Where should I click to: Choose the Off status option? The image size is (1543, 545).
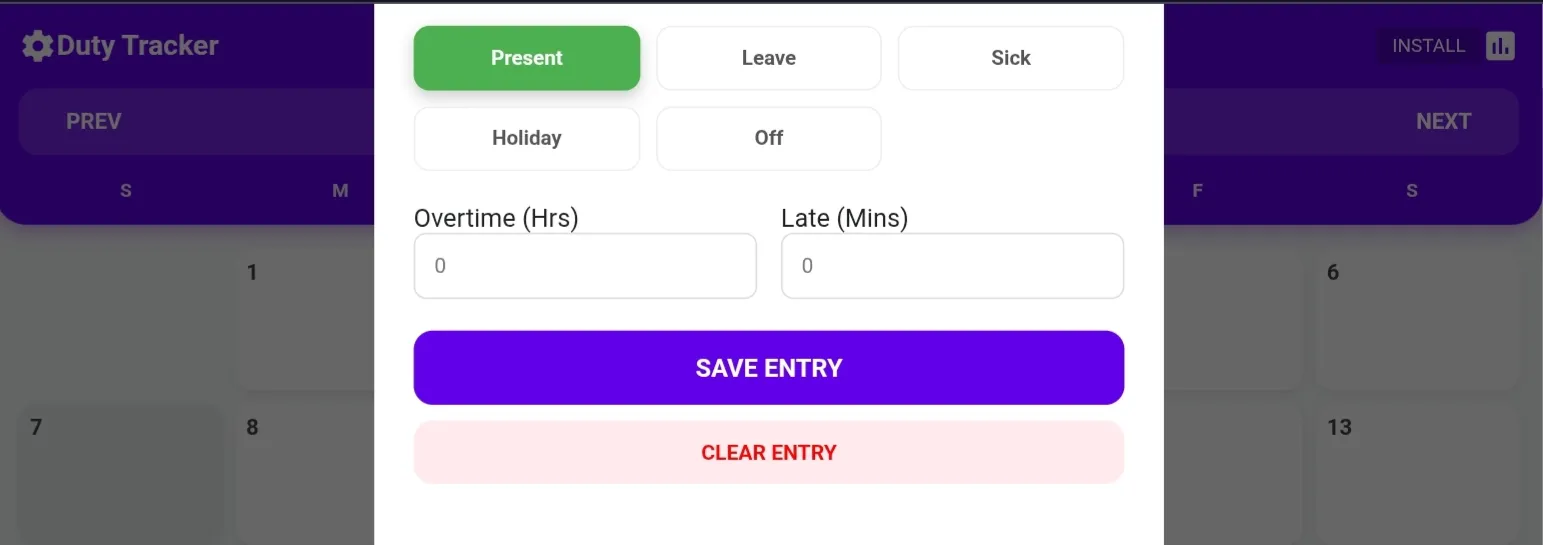coord(769,138)
